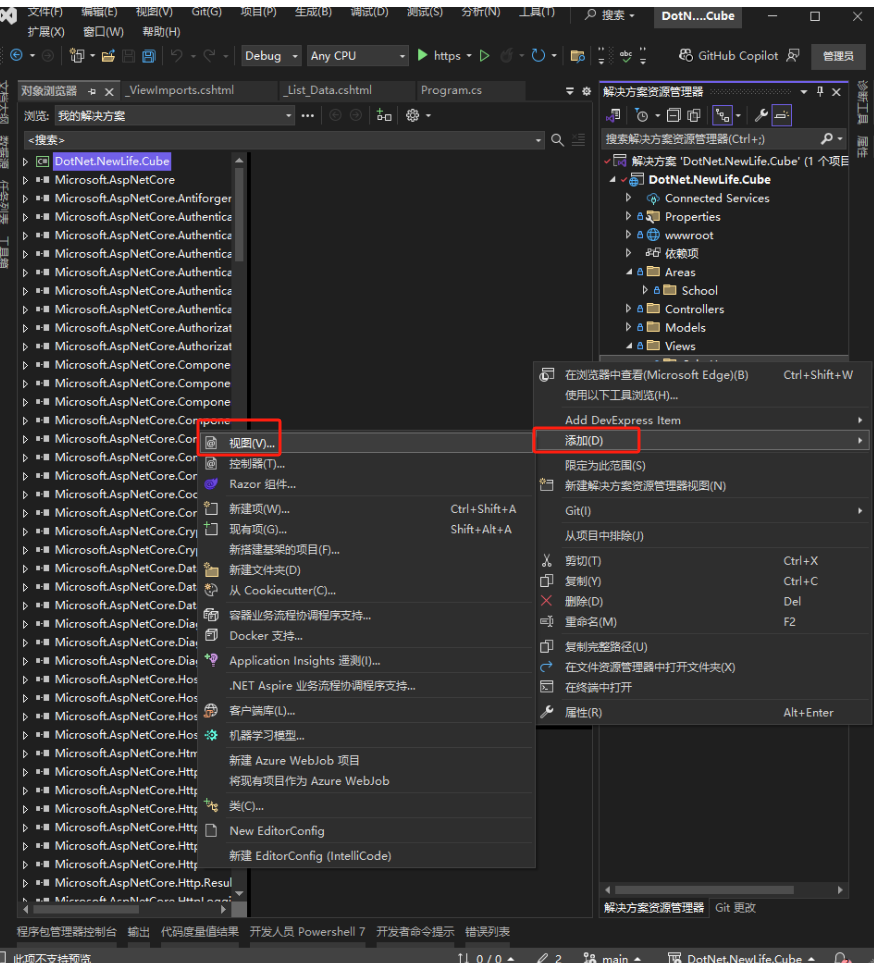Expand the Connected Services node

628,198
